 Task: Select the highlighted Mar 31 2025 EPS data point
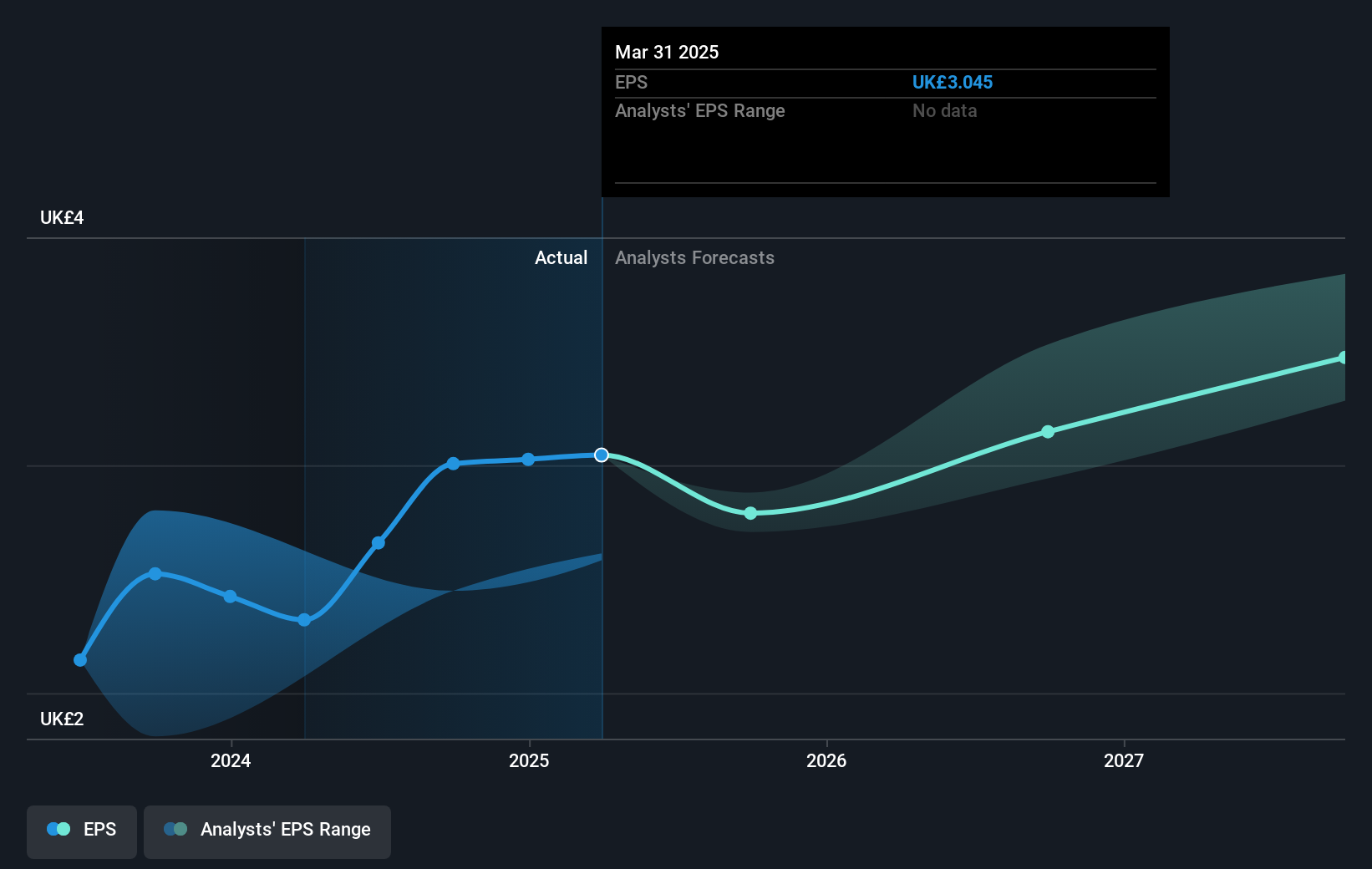(x=602, y=455)
